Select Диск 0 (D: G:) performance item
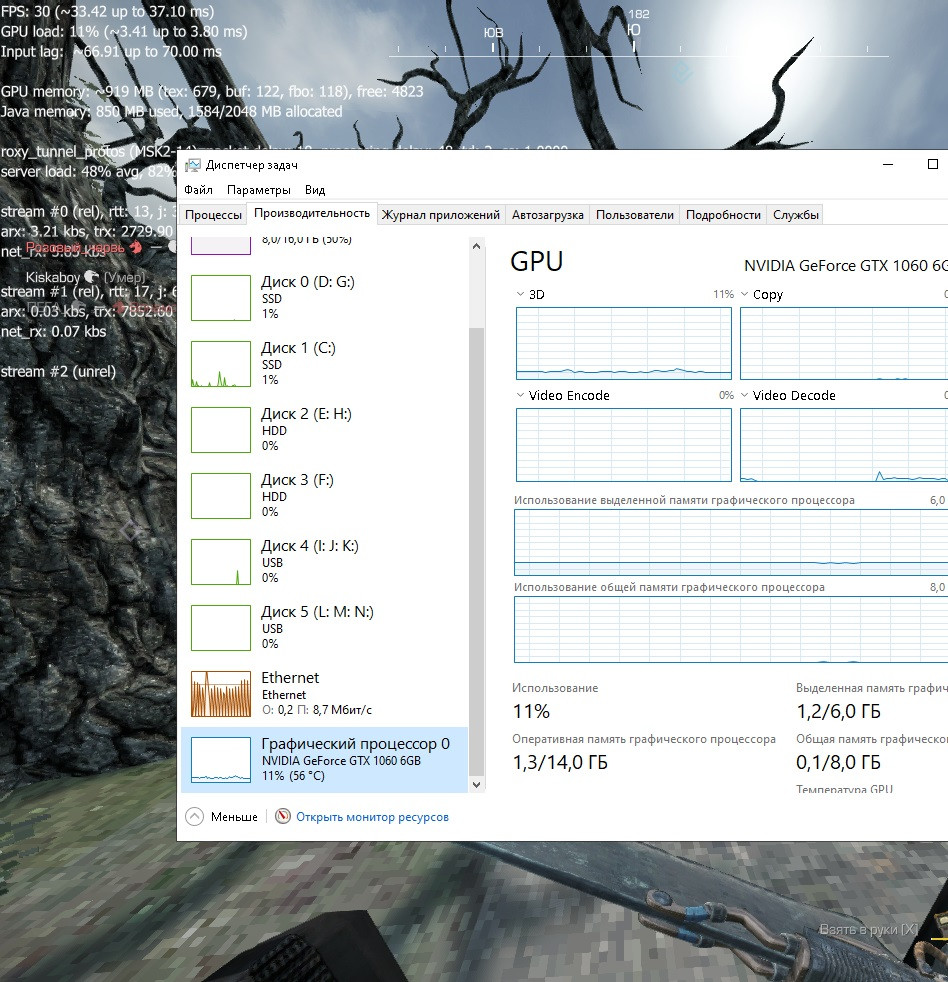The image size is (948, 982). point(324,298)
